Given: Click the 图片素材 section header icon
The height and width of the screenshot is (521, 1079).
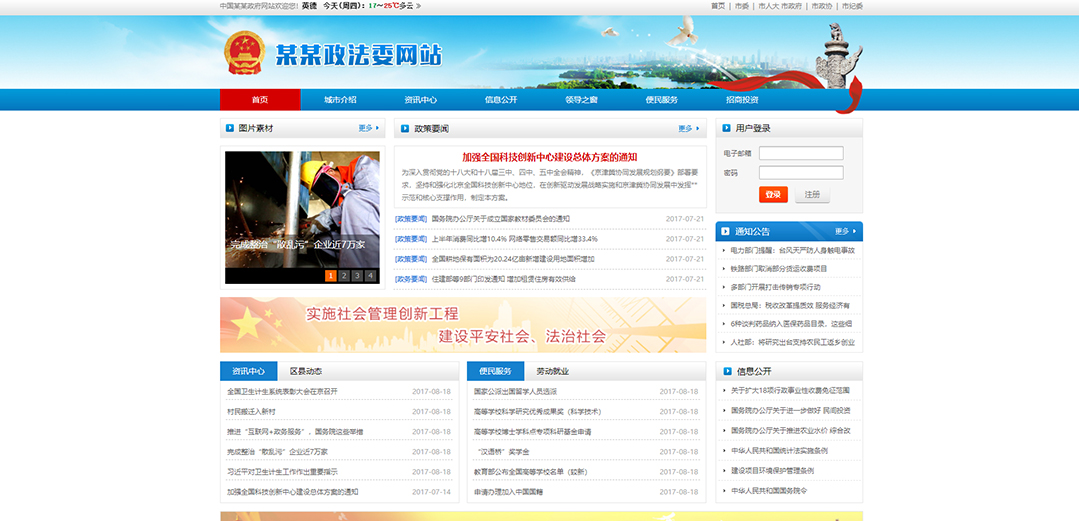Looking at the screenshot, I should pos(231,128).
